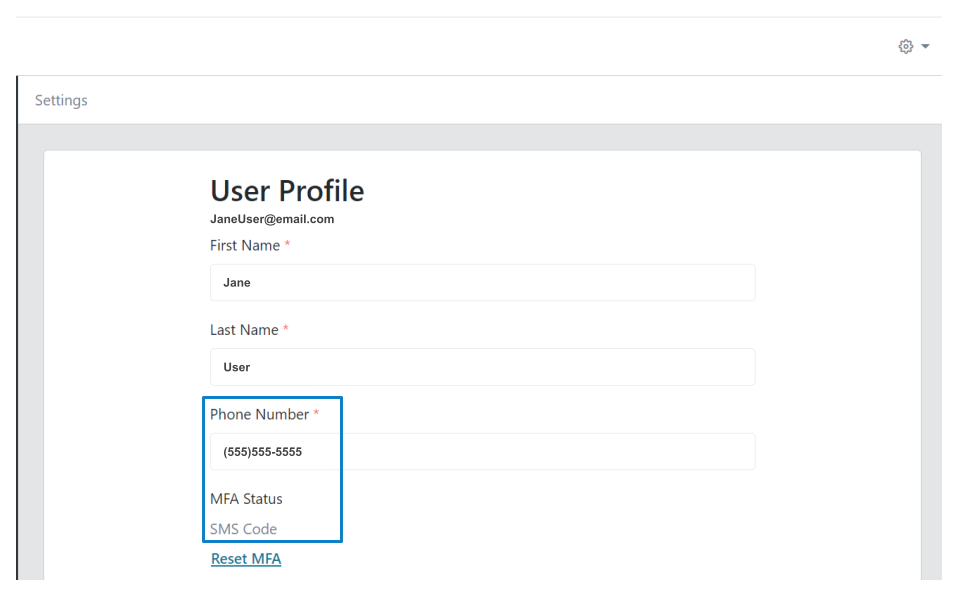This screenshot has height=590, width=957.
Task: Select the highlighted Phone Number section
Action: [x=272, y=470]
